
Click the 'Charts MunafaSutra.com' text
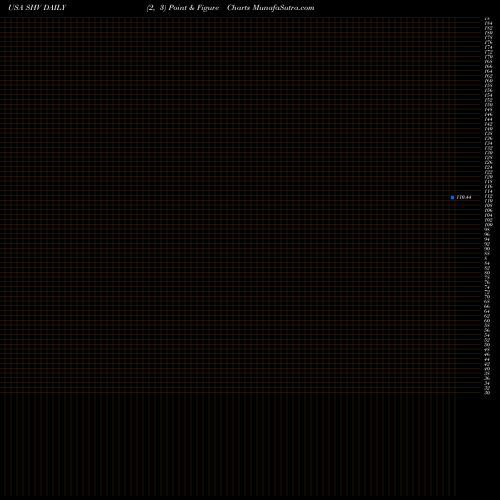[271, 8]
